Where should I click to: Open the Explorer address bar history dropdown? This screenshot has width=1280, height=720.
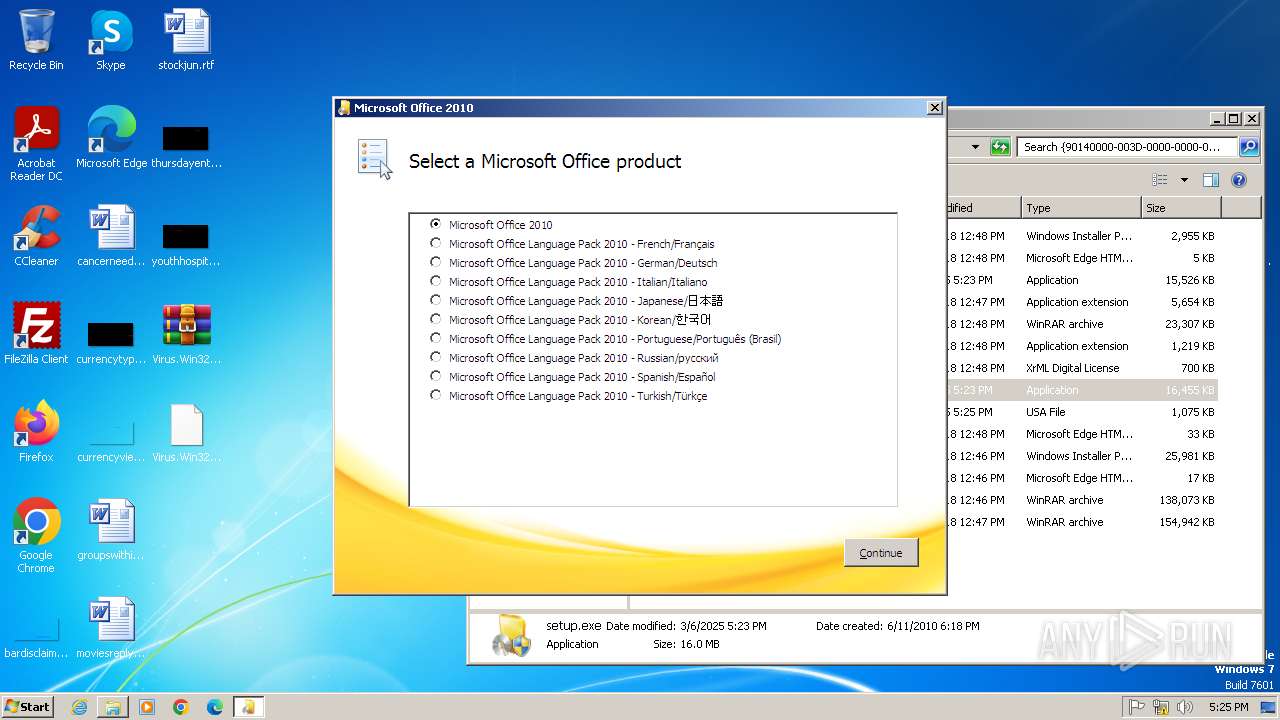pos(975,147)
